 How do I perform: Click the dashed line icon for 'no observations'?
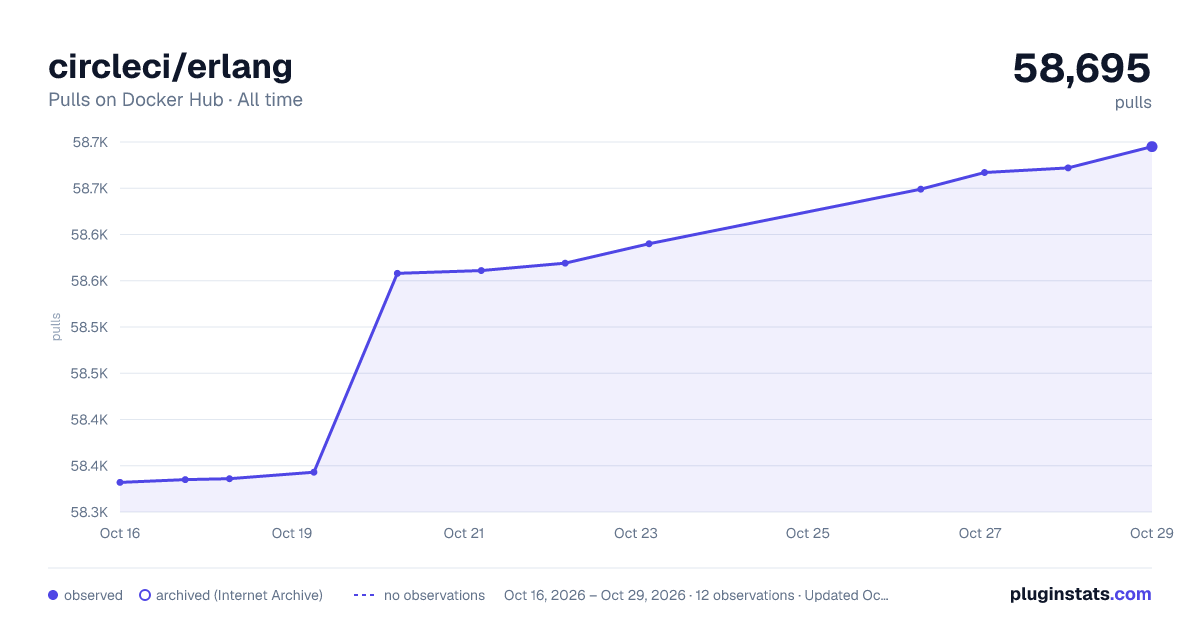364,595
